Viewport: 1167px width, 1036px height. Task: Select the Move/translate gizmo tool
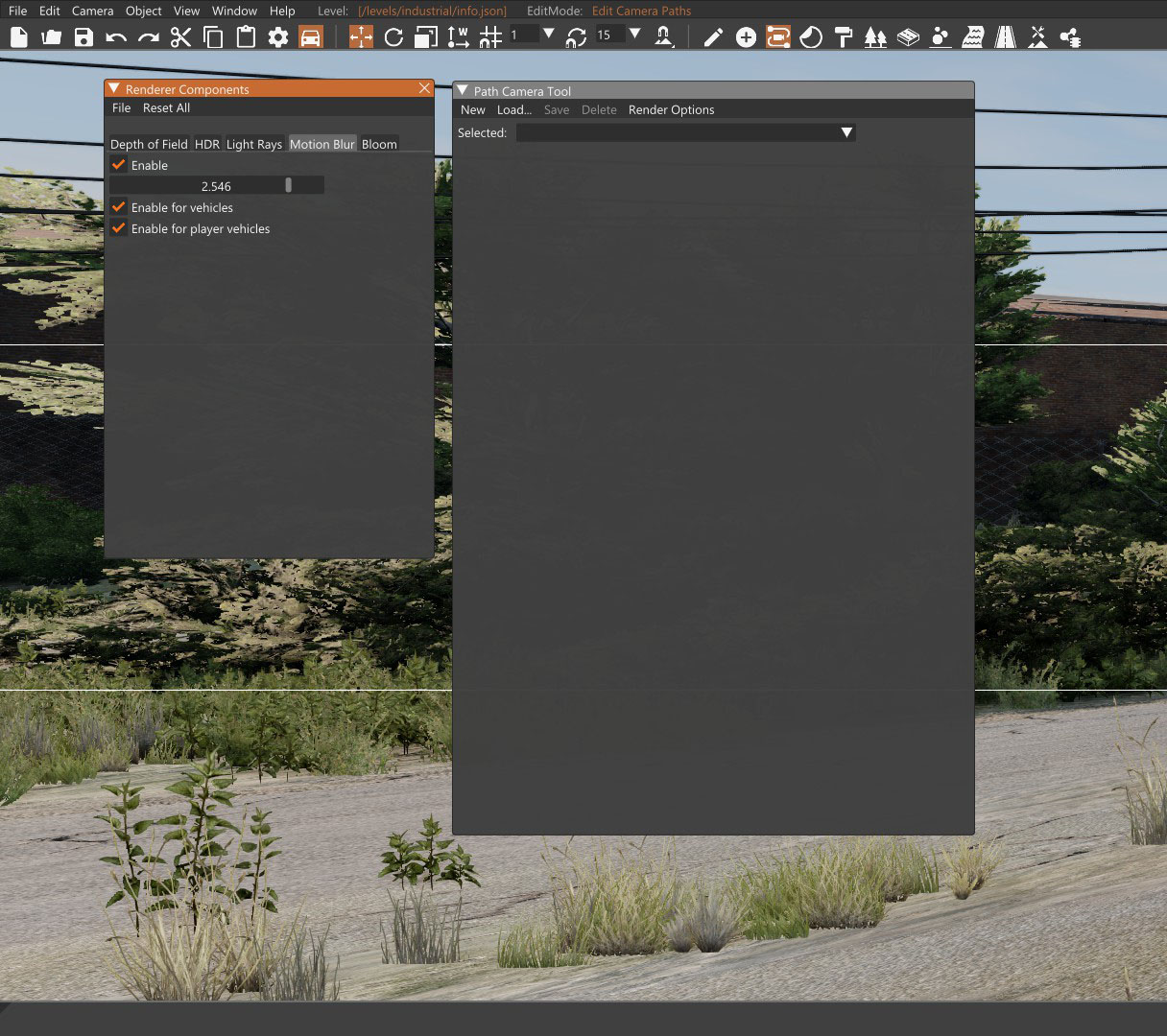click(x=361, y=37)
